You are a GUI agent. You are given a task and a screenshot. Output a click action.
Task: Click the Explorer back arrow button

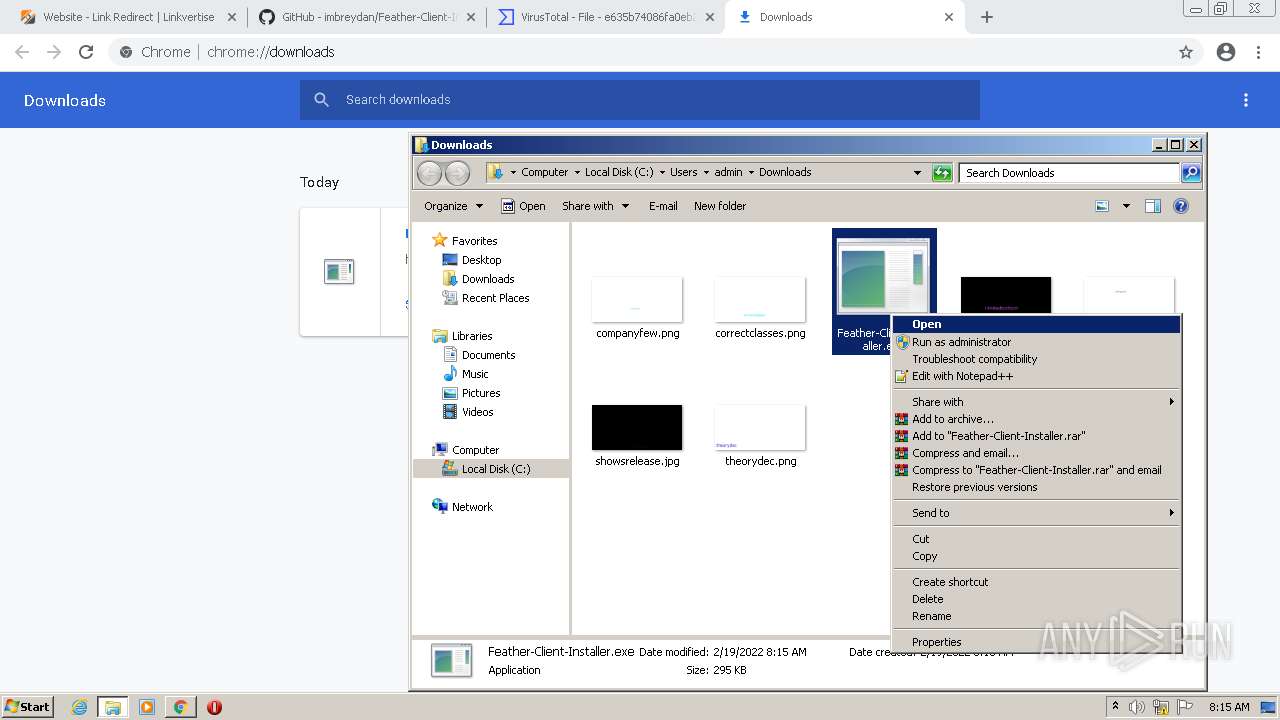coord(429,173)
